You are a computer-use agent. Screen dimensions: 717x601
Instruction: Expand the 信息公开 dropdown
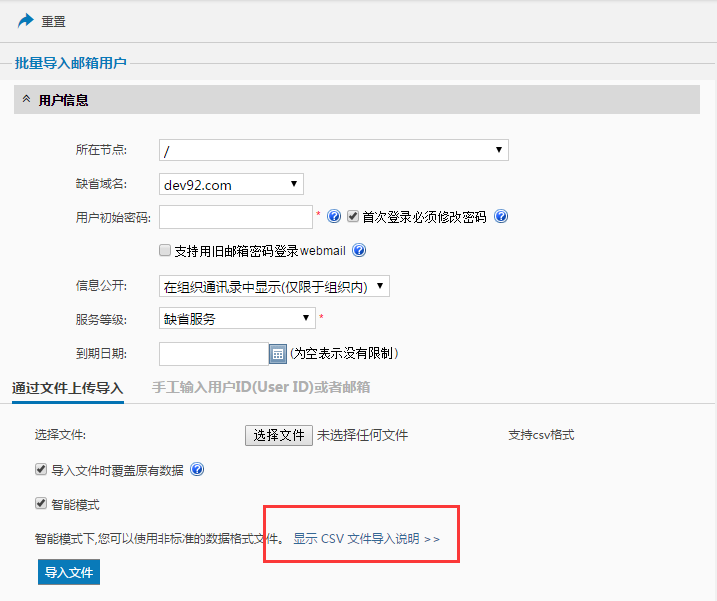(x=274, y=287)
